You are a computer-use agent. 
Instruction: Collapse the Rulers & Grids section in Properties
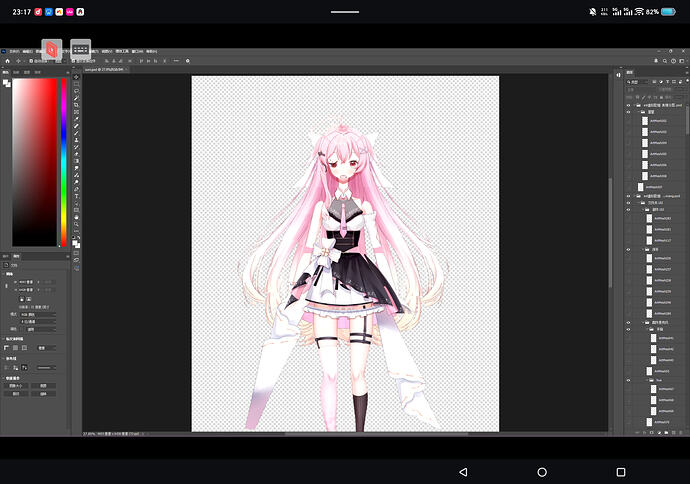4,339
